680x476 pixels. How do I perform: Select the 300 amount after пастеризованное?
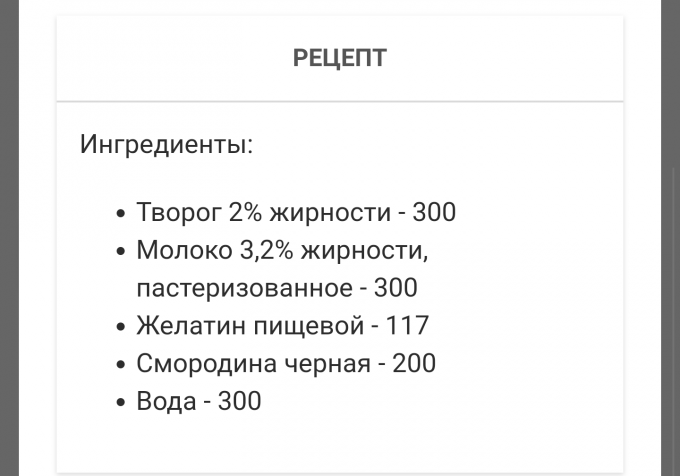(395, 288)
